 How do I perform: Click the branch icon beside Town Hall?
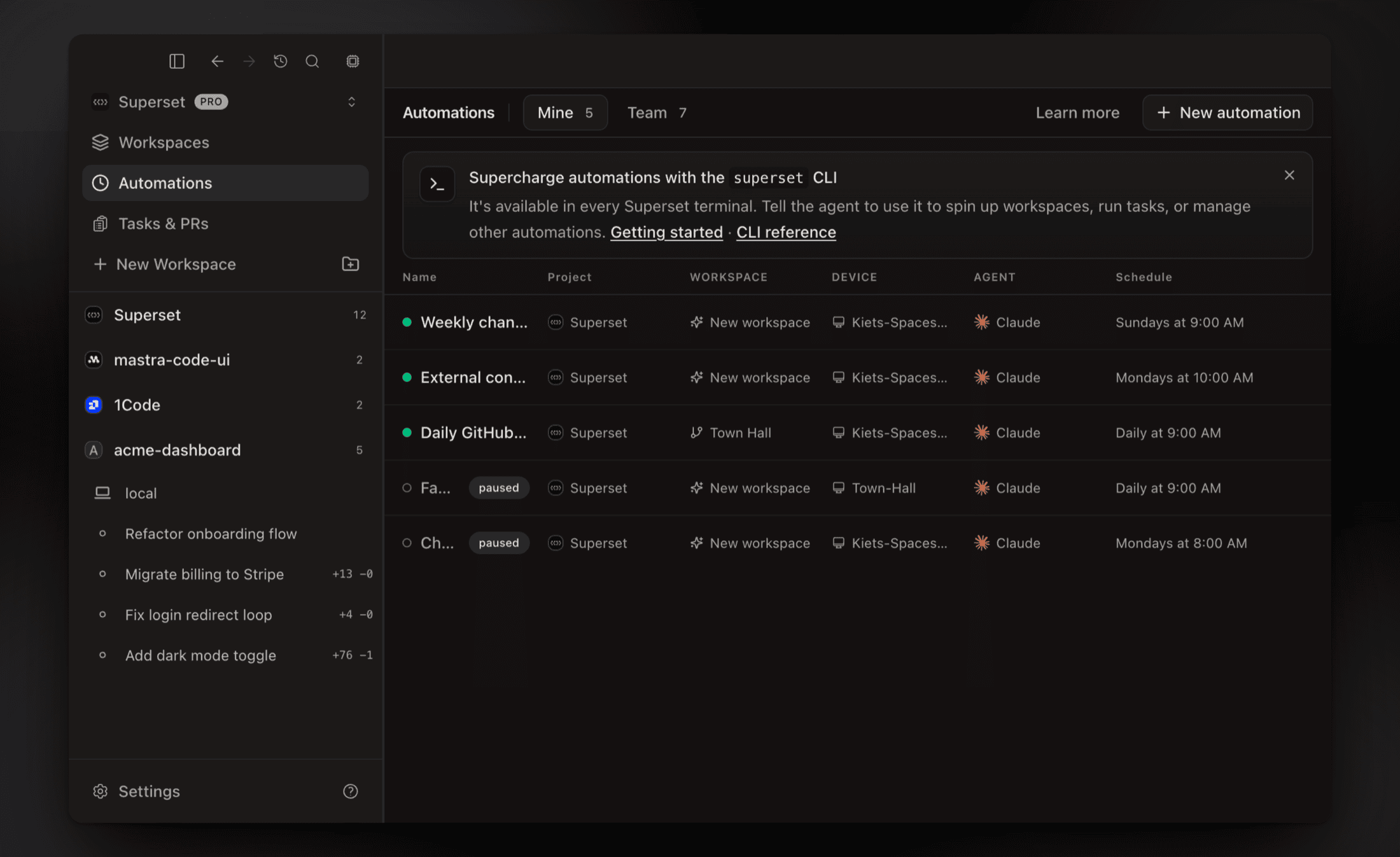[696, 433]
